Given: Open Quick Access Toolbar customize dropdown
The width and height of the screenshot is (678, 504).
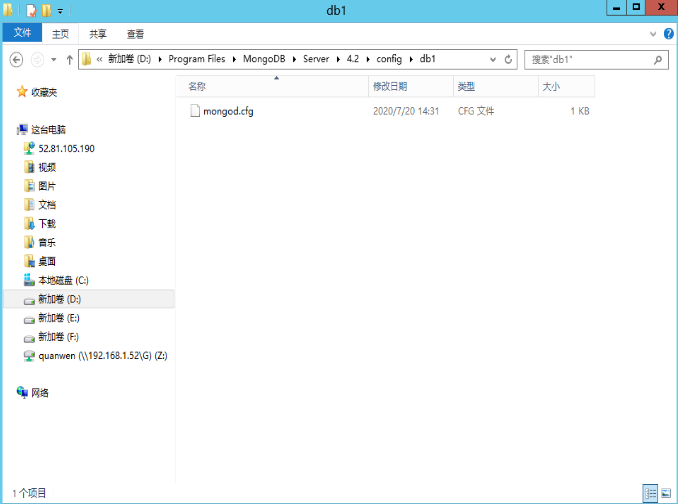Looking at the screenshot, I should [x=60, y=11].
